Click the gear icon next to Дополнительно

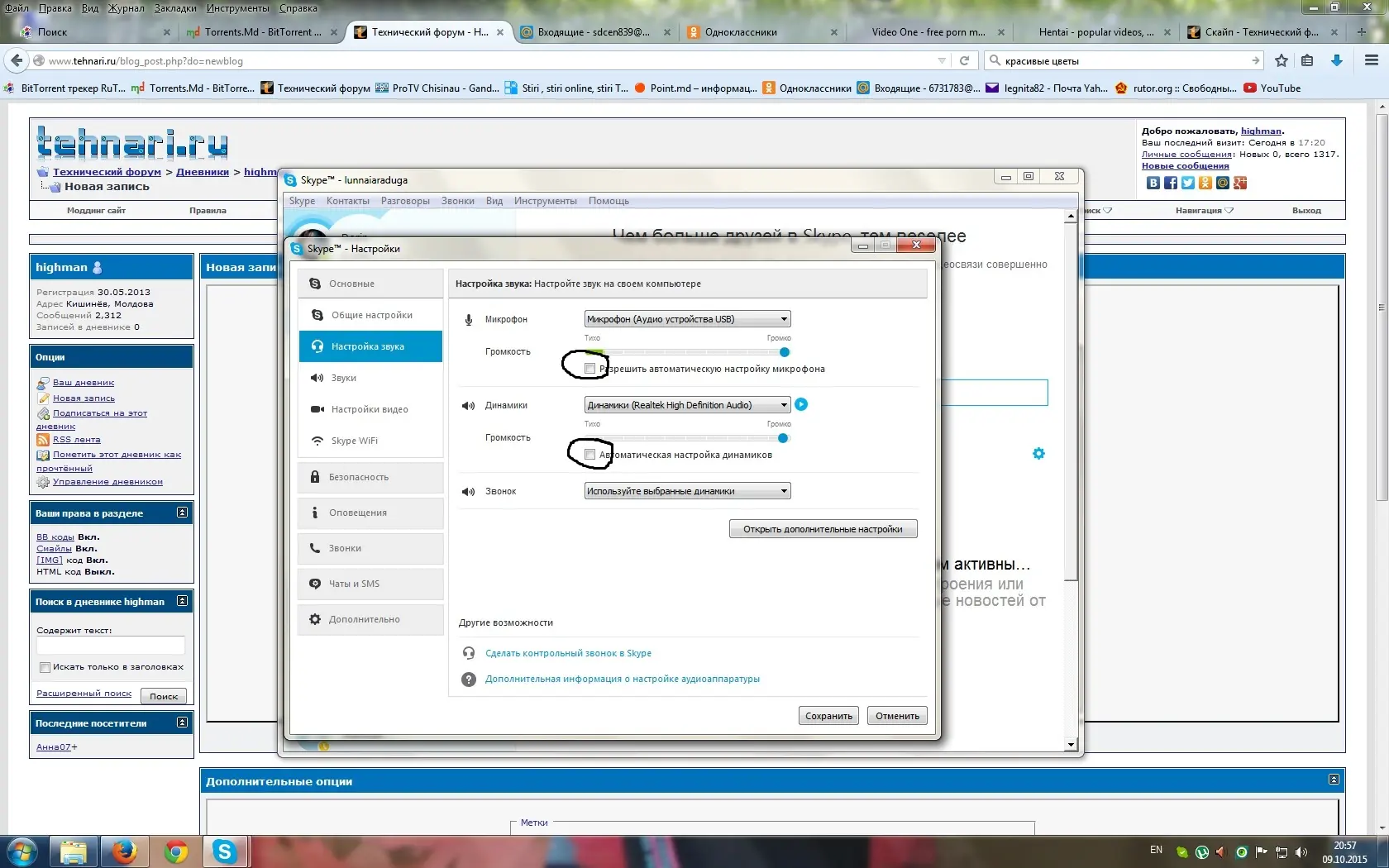(x=315, y=619)
